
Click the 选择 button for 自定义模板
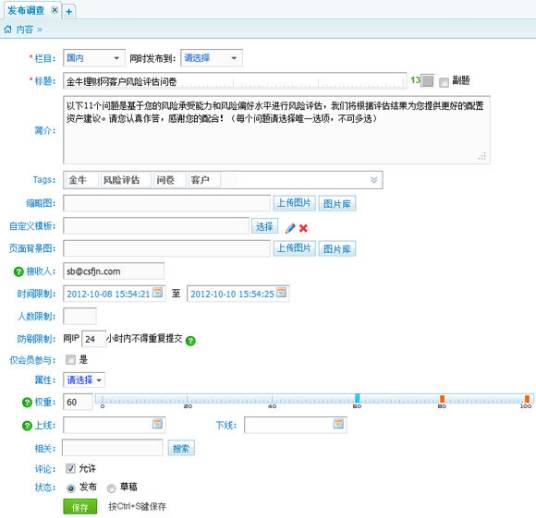(x=265, y=226)
